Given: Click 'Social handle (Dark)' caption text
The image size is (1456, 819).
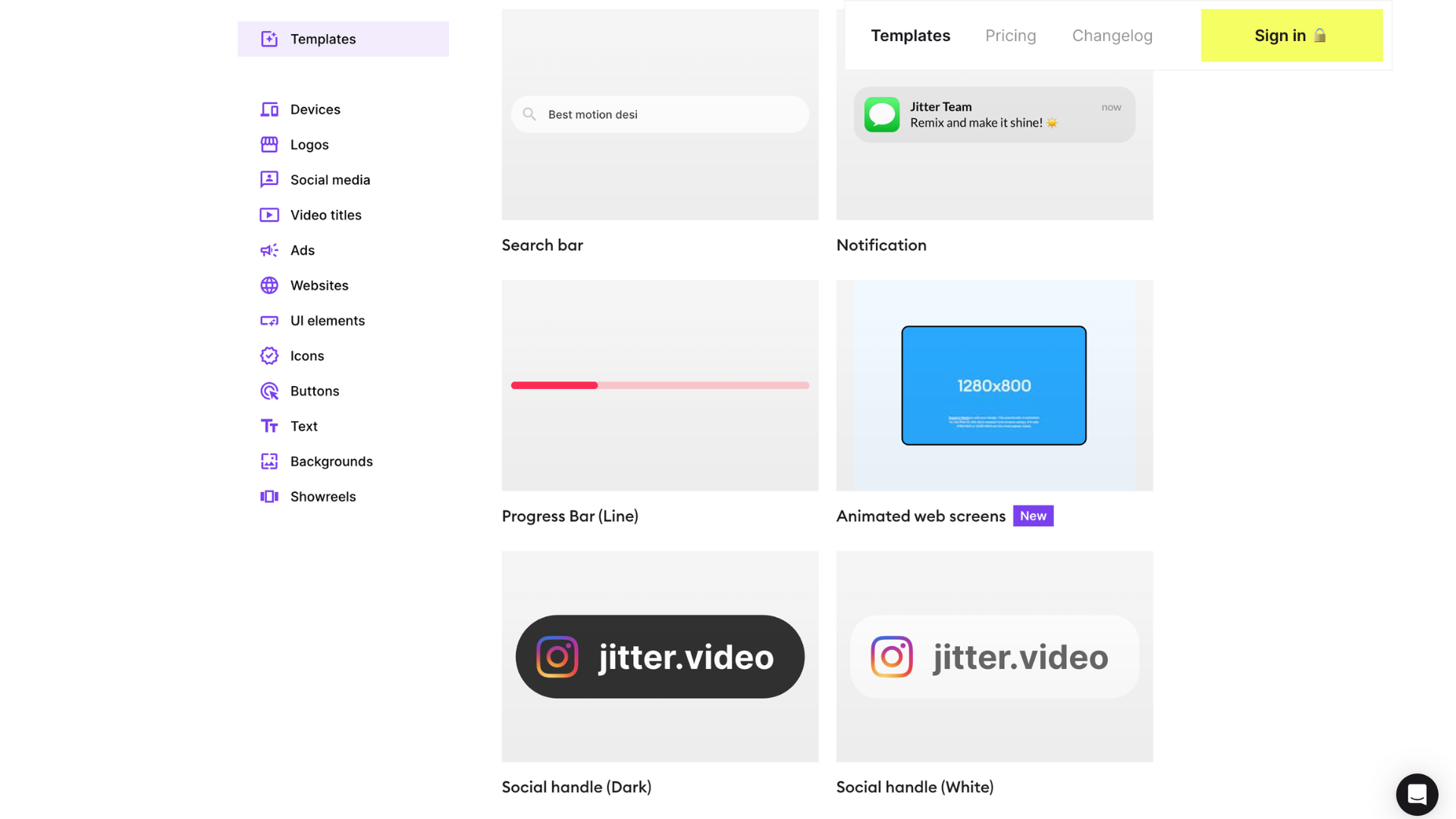Looking at the screenshot, I should click(x=576, y=787).
